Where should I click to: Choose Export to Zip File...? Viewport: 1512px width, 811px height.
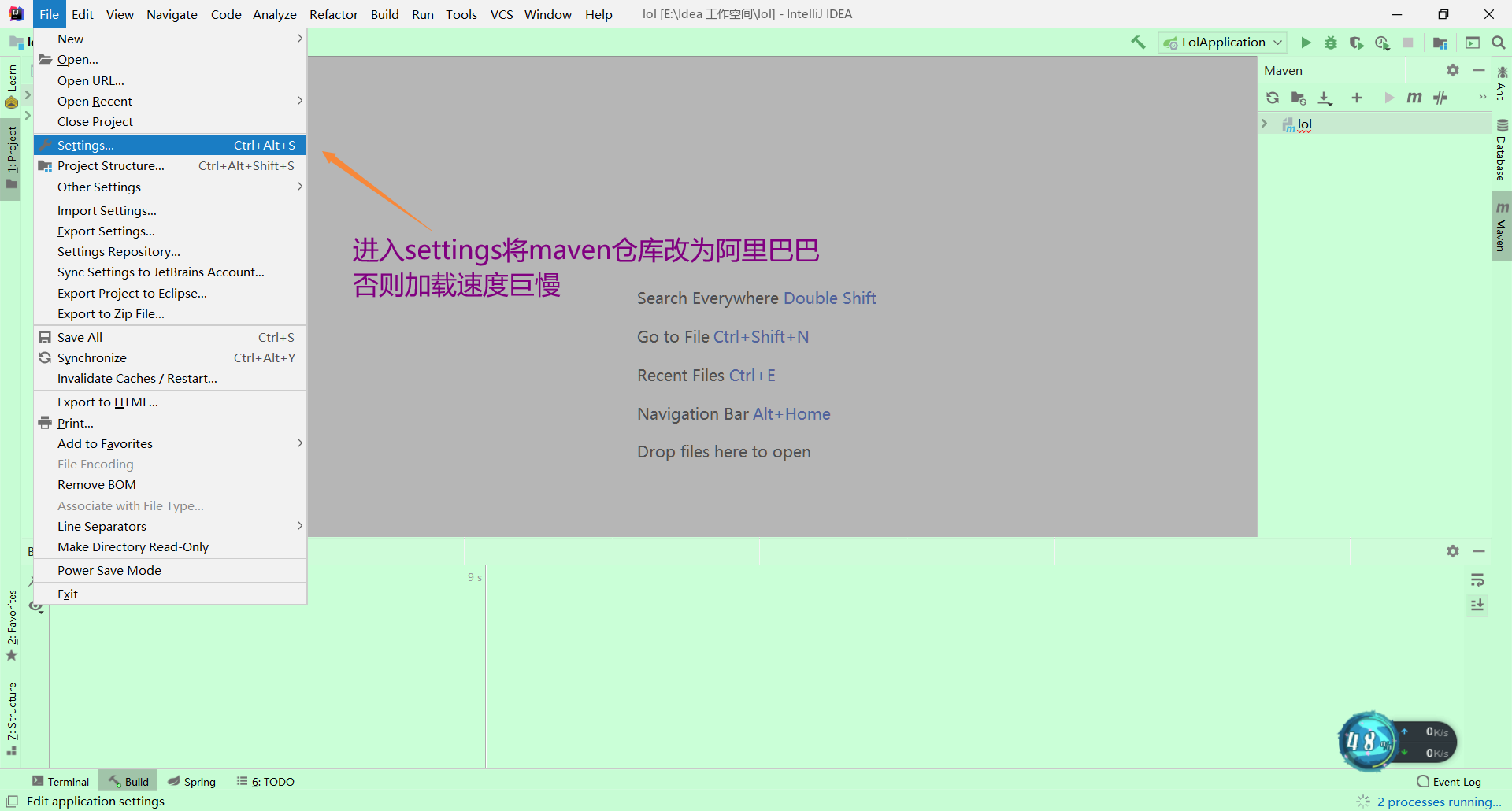click(x=170, y=313)
